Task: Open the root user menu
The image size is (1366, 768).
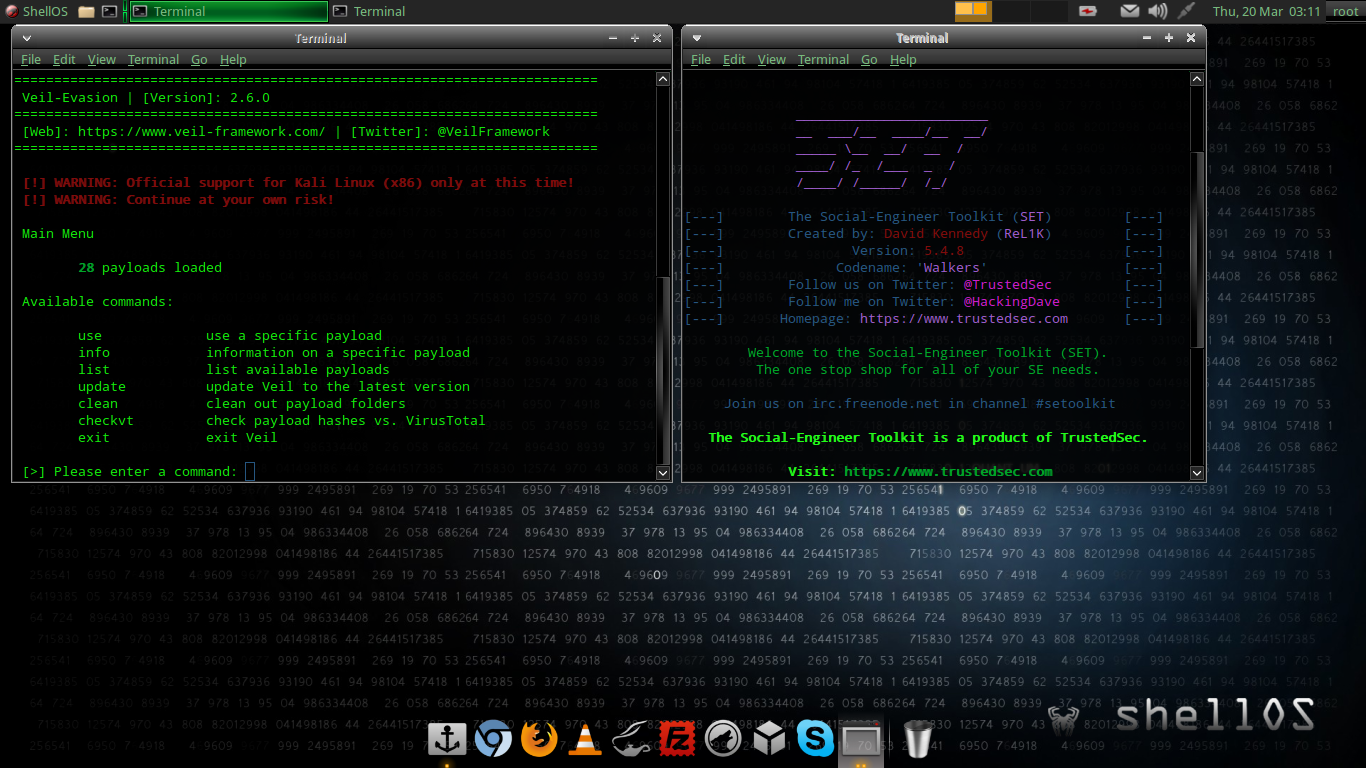Action: tap(1345, 11)
